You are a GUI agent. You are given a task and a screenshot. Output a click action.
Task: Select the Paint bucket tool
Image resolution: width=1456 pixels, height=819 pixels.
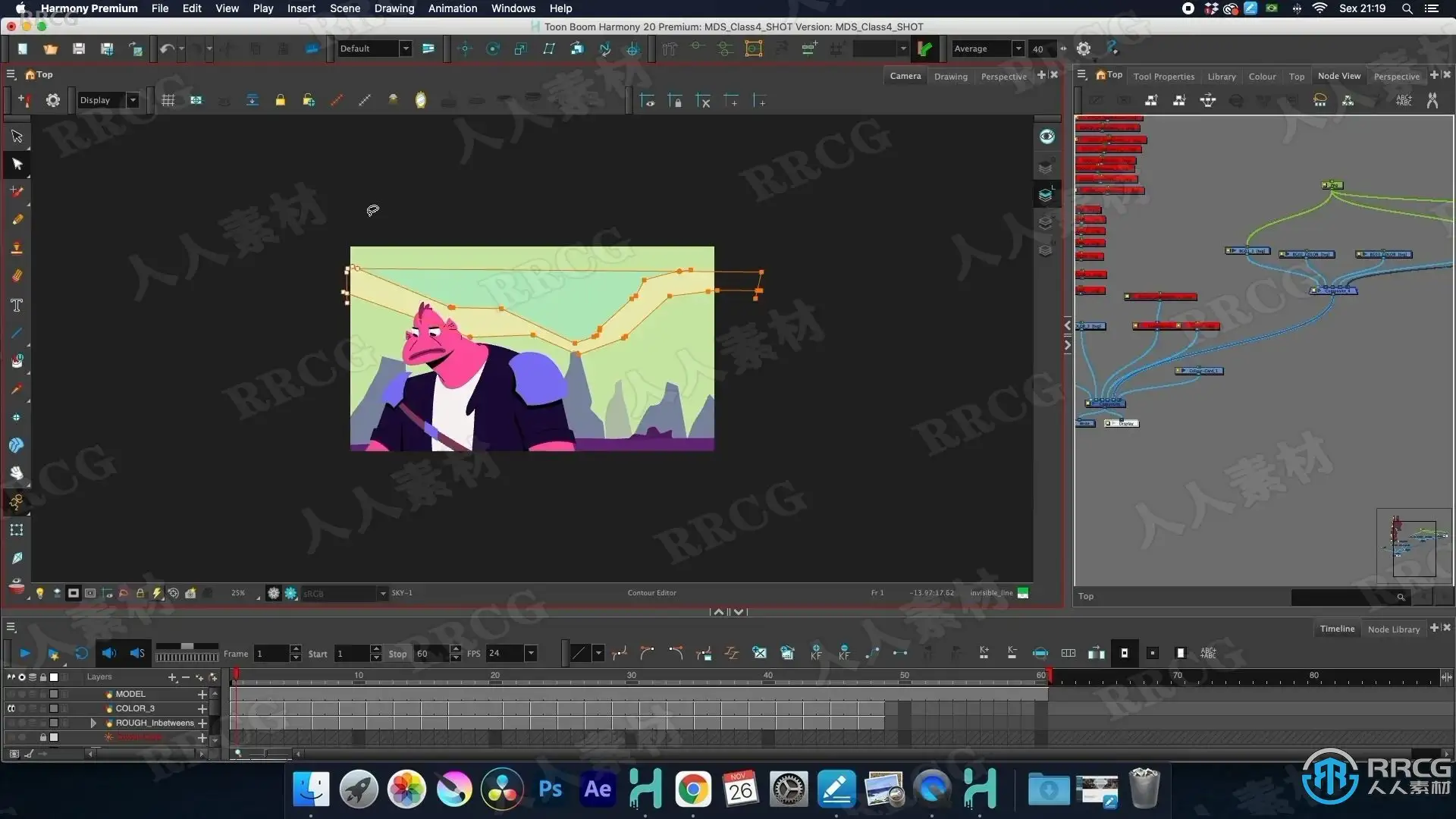17,362
